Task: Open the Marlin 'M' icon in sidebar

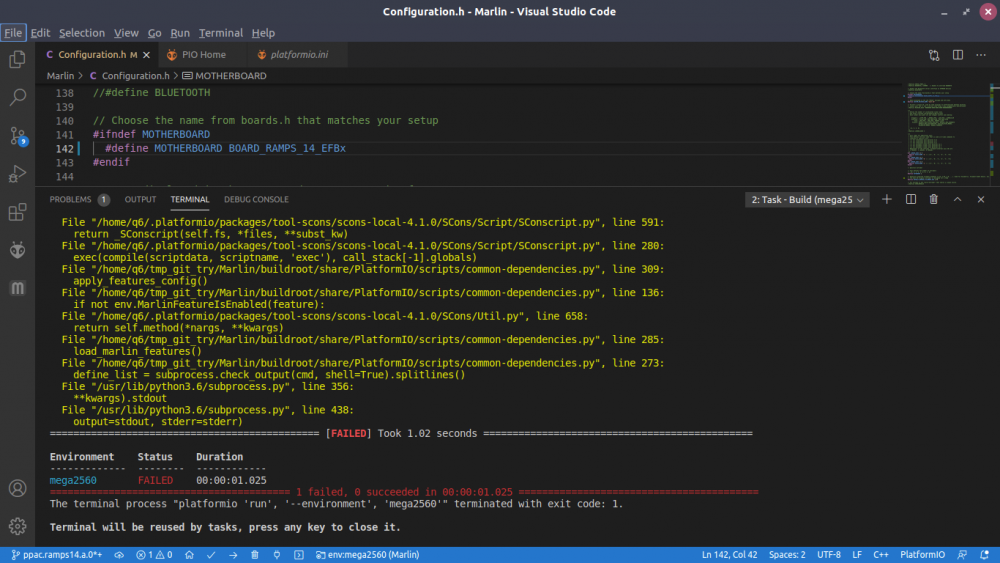Action: [x=17, y=288]
